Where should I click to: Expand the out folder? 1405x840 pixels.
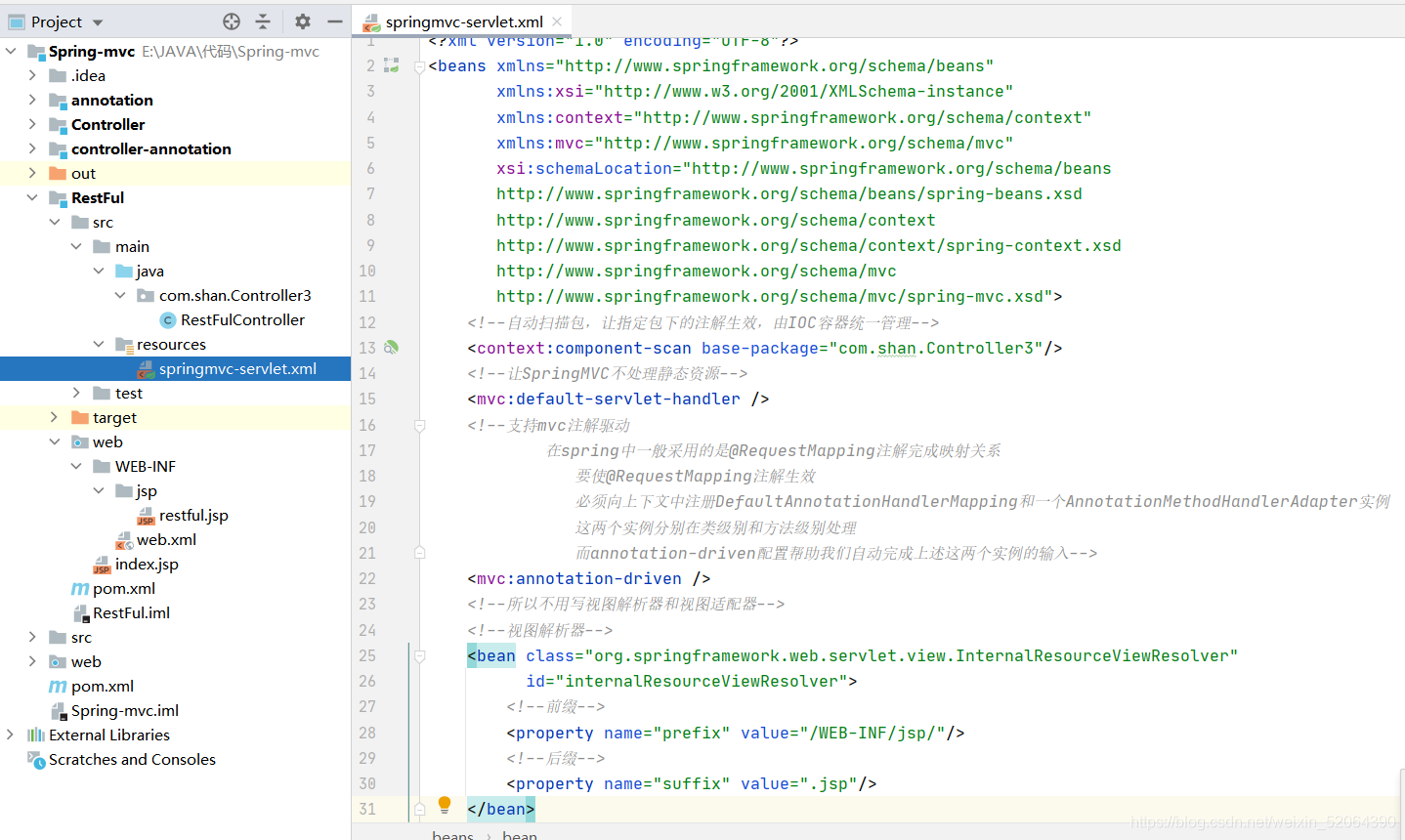[x=32, y=173]
